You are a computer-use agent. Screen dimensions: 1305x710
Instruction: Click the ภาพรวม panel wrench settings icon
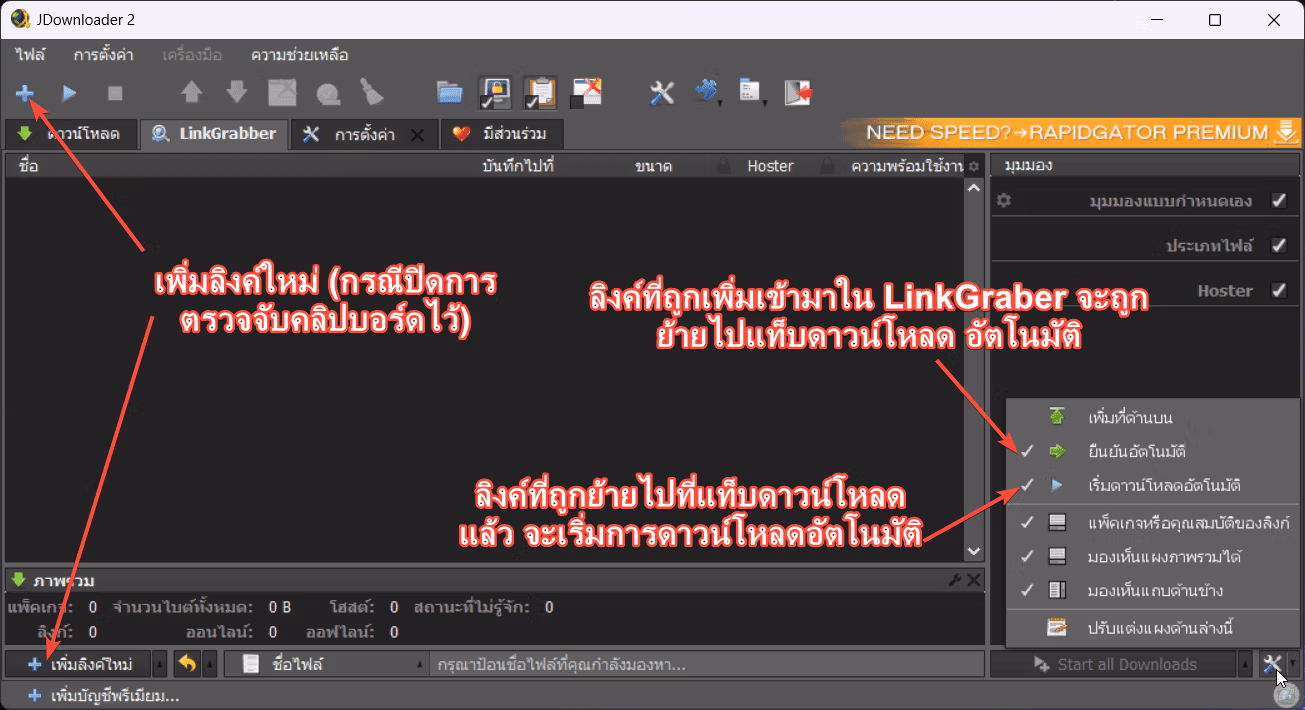pyautogui.click(x=955, y=580)
